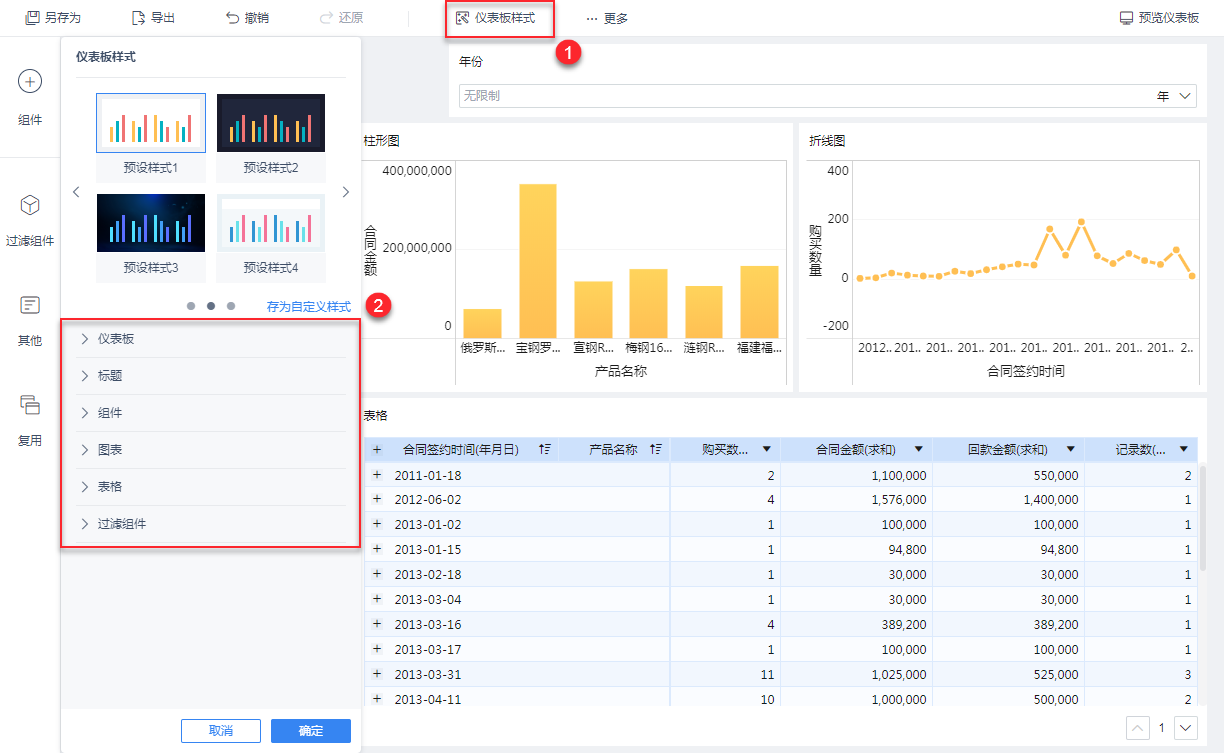Select the 预设样式2 dark theme thumbnail
The height and width of the screenshot is (753, 1224).
click(x=270, y=123)
